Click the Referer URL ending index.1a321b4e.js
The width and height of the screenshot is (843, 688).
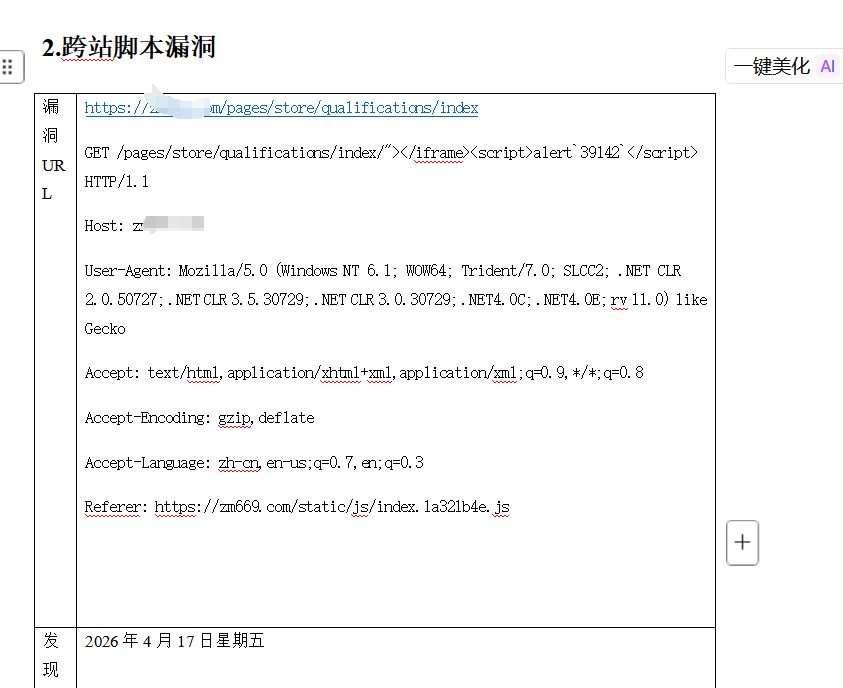click(332, 507)
